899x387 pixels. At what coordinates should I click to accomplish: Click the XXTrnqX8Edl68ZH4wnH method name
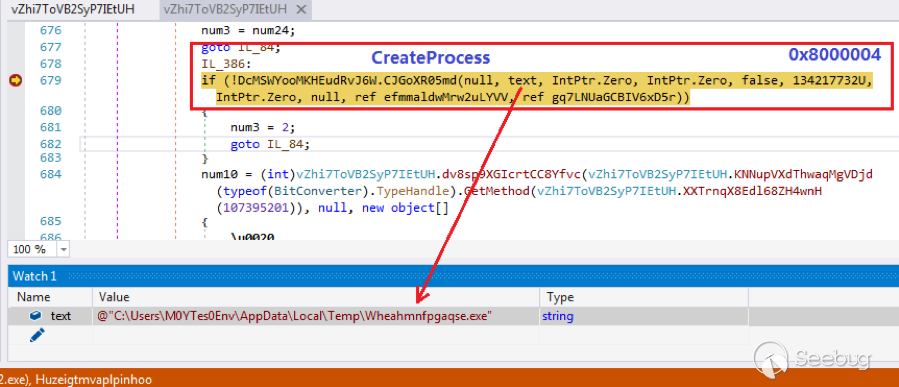click(751, 191)
